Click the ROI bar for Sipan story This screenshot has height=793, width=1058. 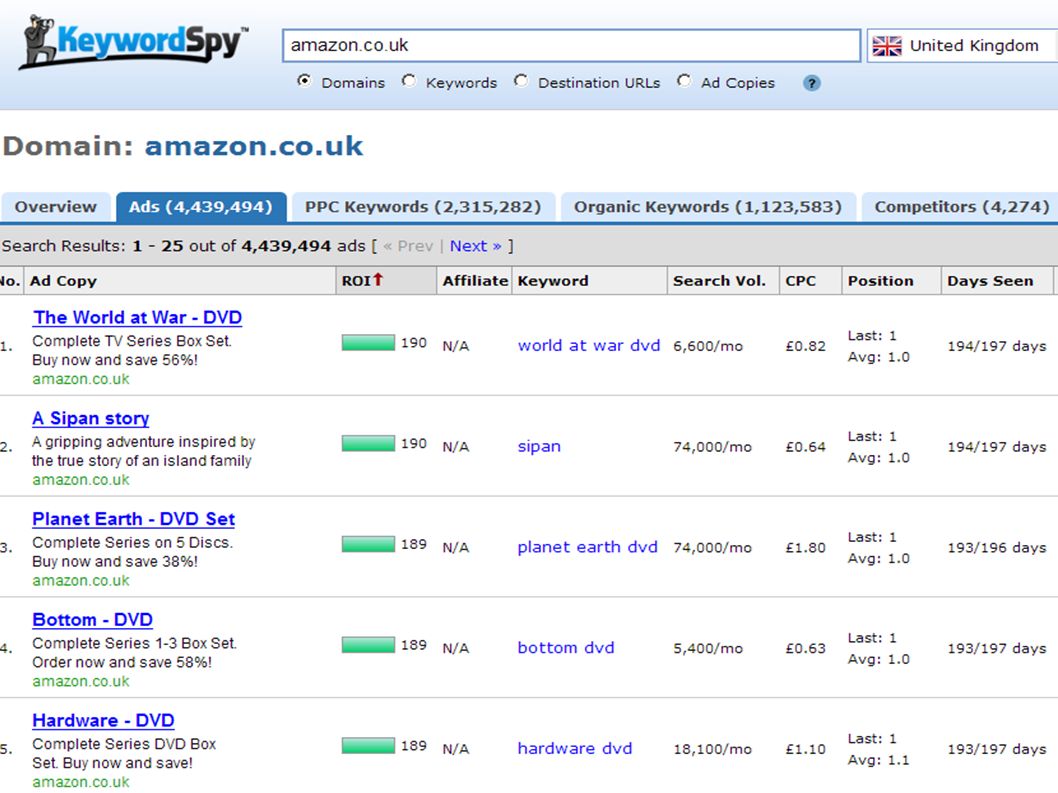pos(368,443)
